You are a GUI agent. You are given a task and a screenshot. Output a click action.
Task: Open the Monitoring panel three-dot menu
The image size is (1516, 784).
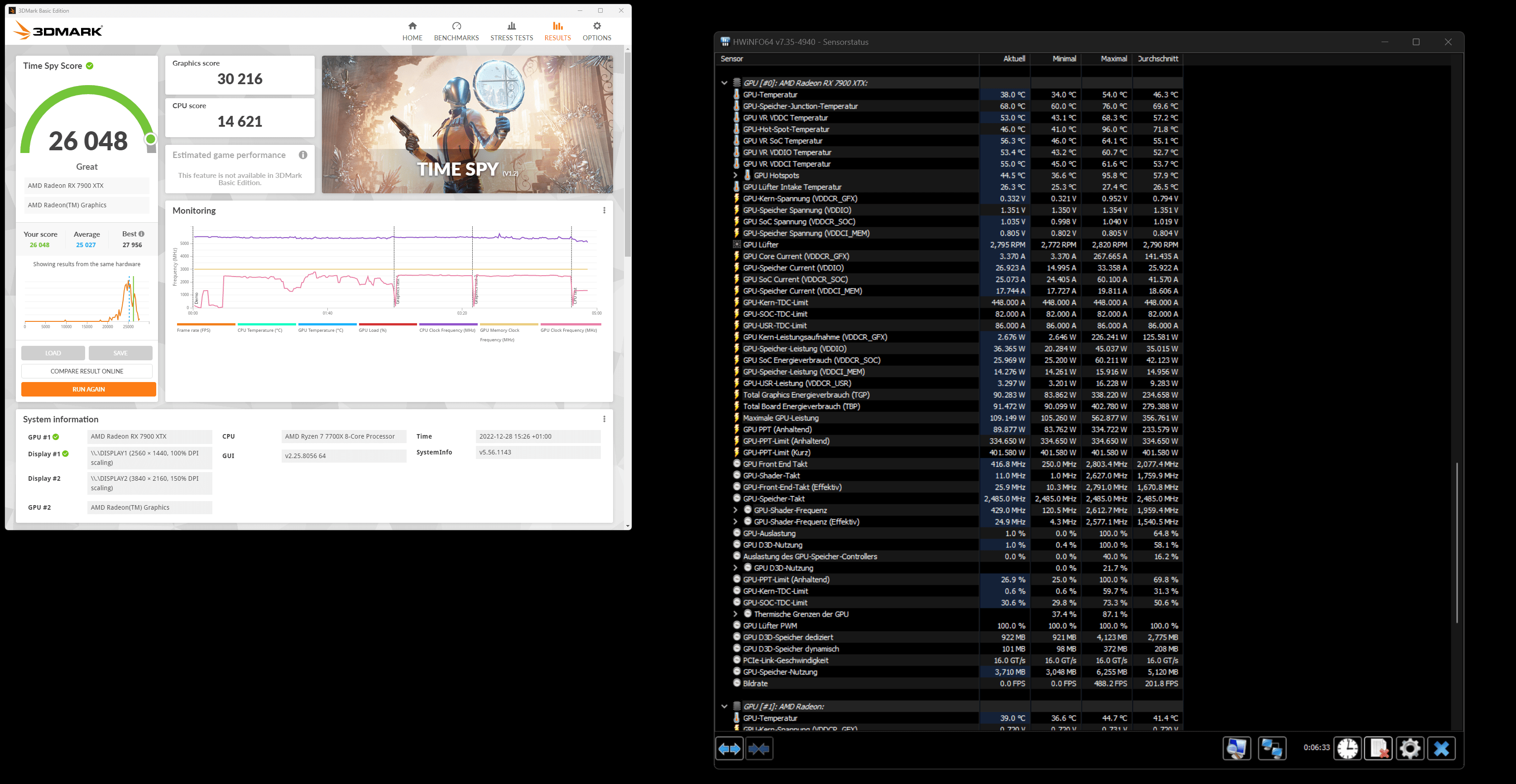point(604,210)
